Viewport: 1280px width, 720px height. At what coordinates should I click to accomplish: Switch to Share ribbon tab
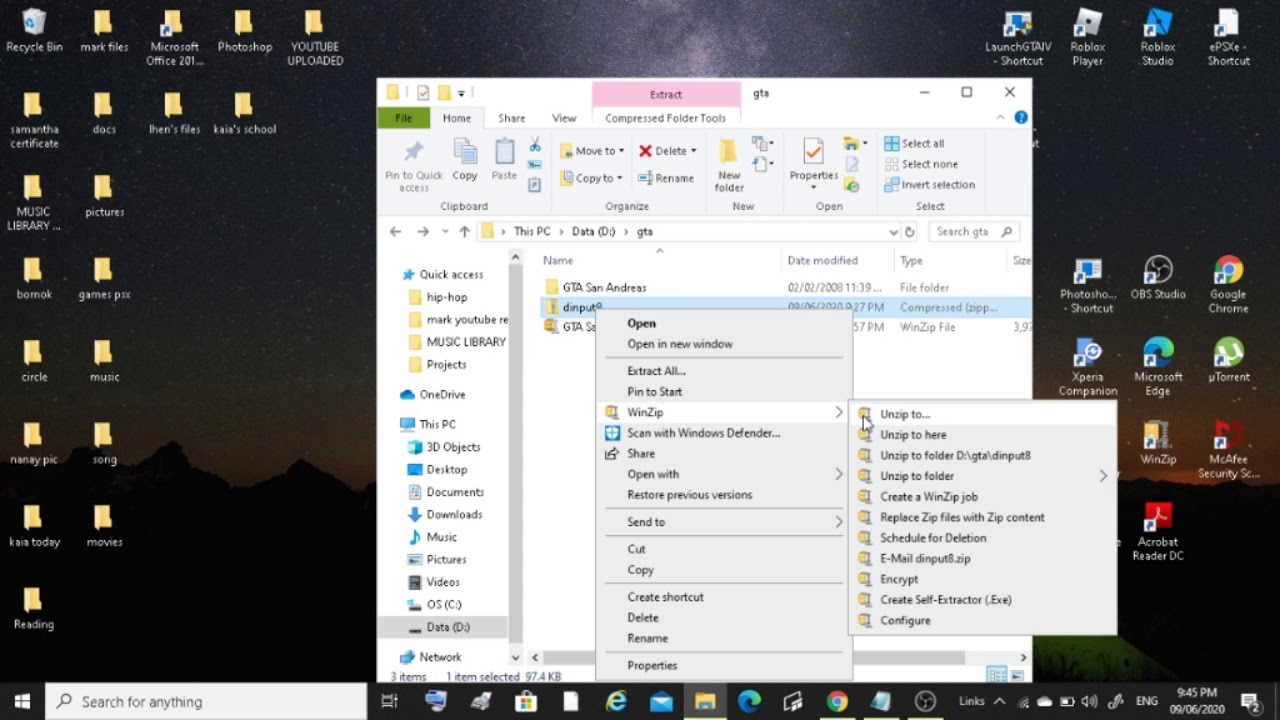click(x=511, y=118)
